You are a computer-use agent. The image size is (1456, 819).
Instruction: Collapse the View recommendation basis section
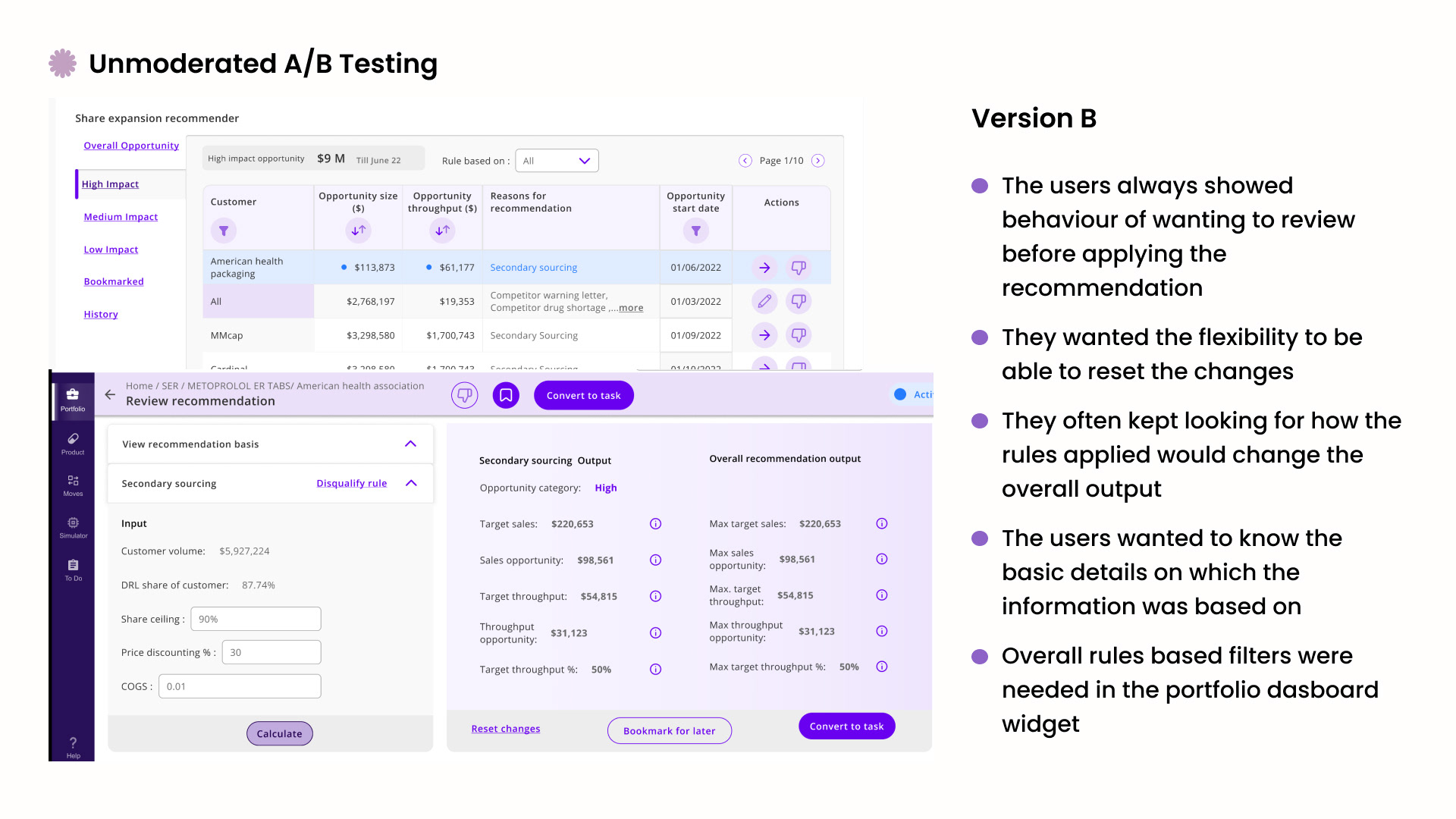(x=410, y=444)
